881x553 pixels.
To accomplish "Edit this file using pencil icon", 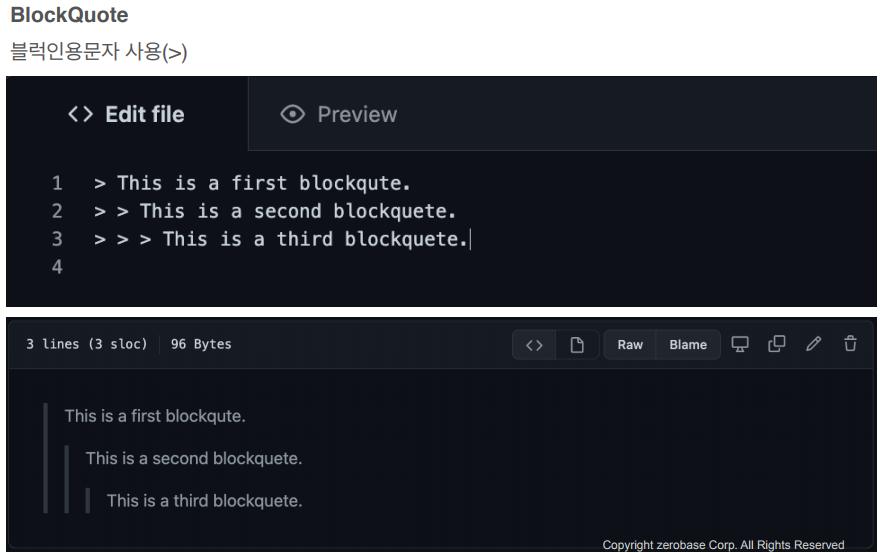I will 813,344.
